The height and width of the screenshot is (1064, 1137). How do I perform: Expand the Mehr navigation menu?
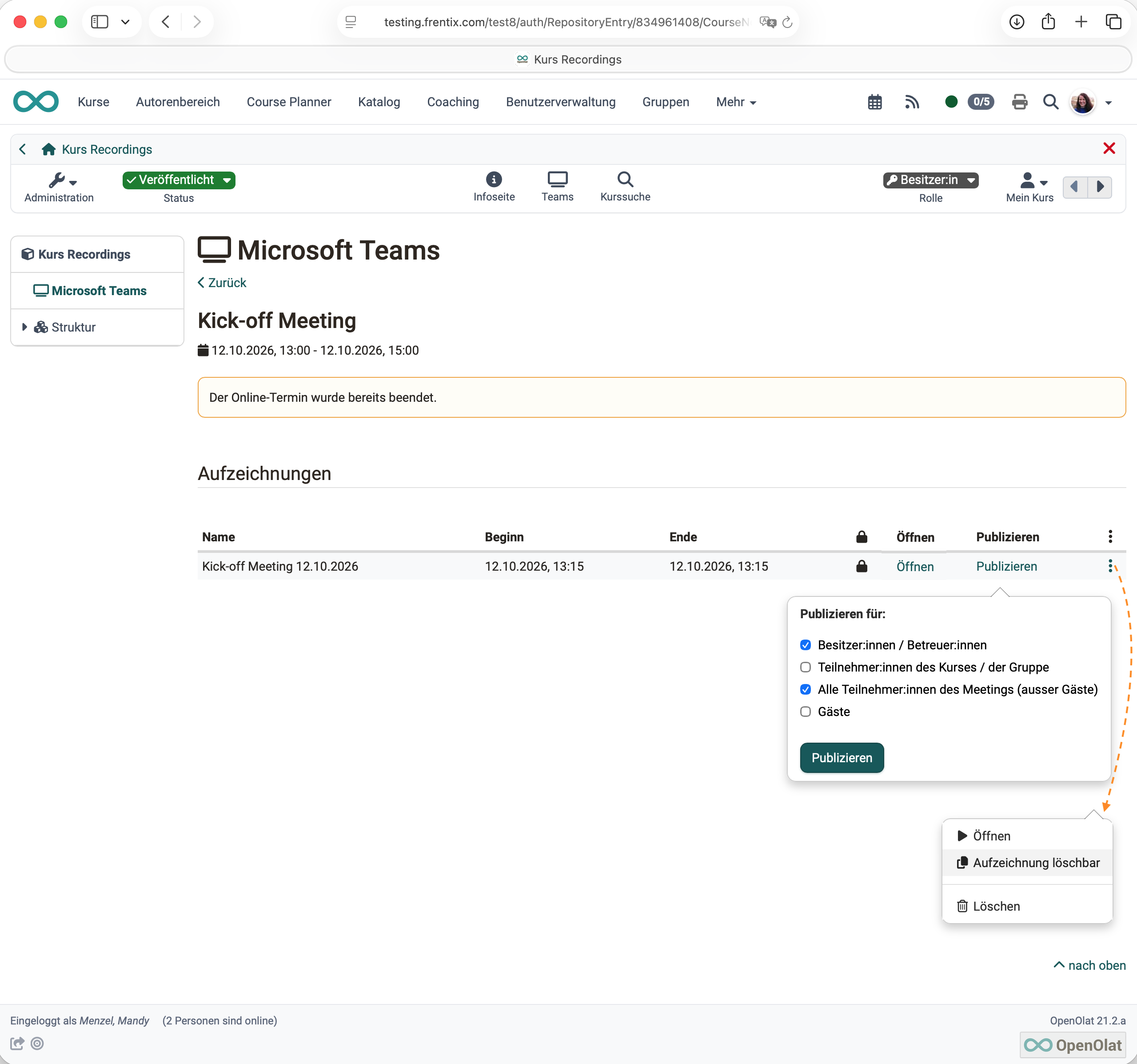pyautogui.click(x=736, y=102)
